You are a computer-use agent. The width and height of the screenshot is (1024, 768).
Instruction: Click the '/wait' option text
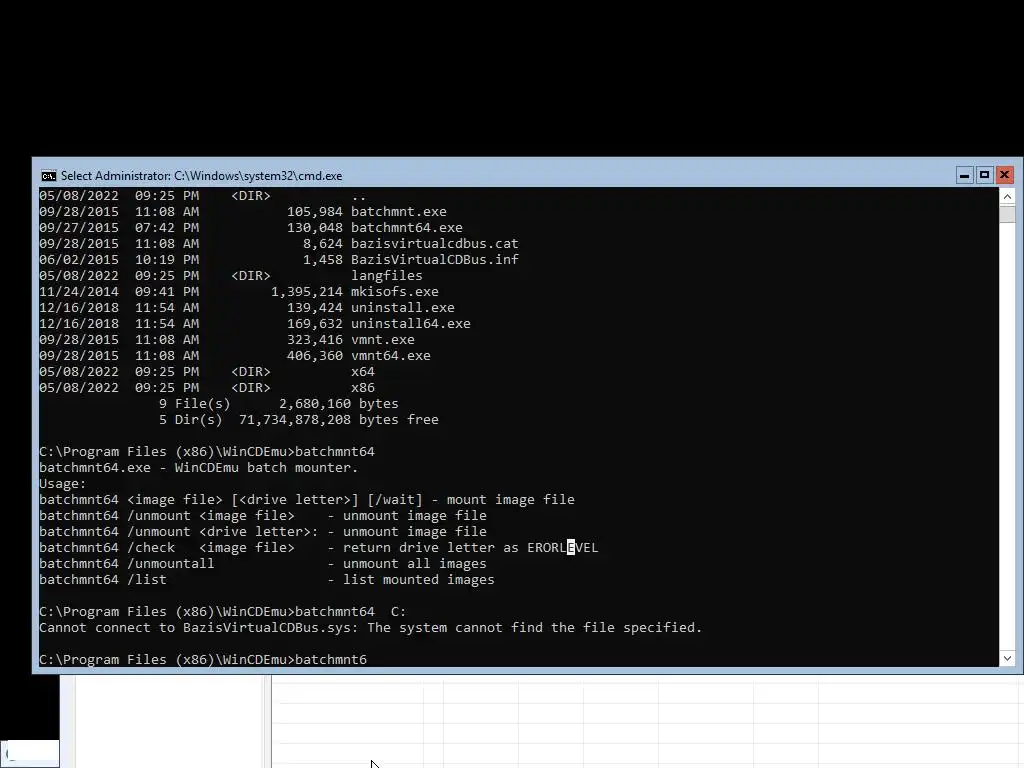tap(394, 500)
